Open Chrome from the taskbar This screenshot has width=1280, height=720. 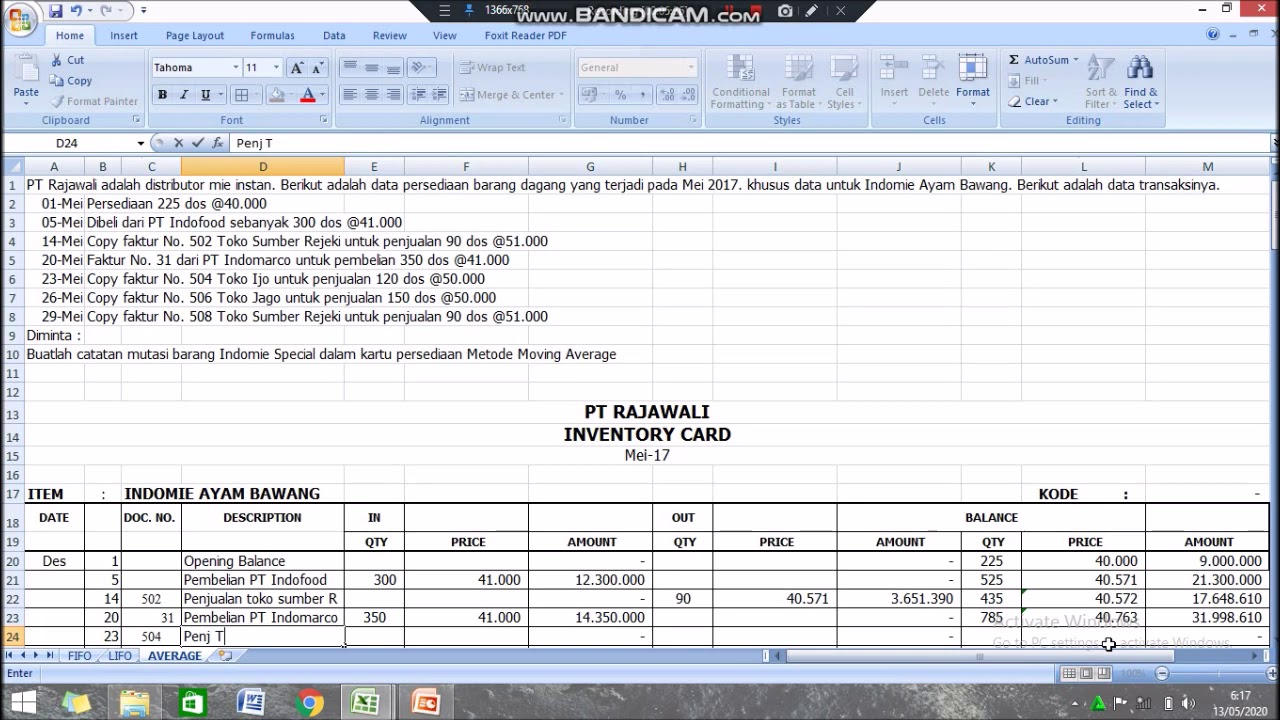pyautogui.click(x=310, y=703)
